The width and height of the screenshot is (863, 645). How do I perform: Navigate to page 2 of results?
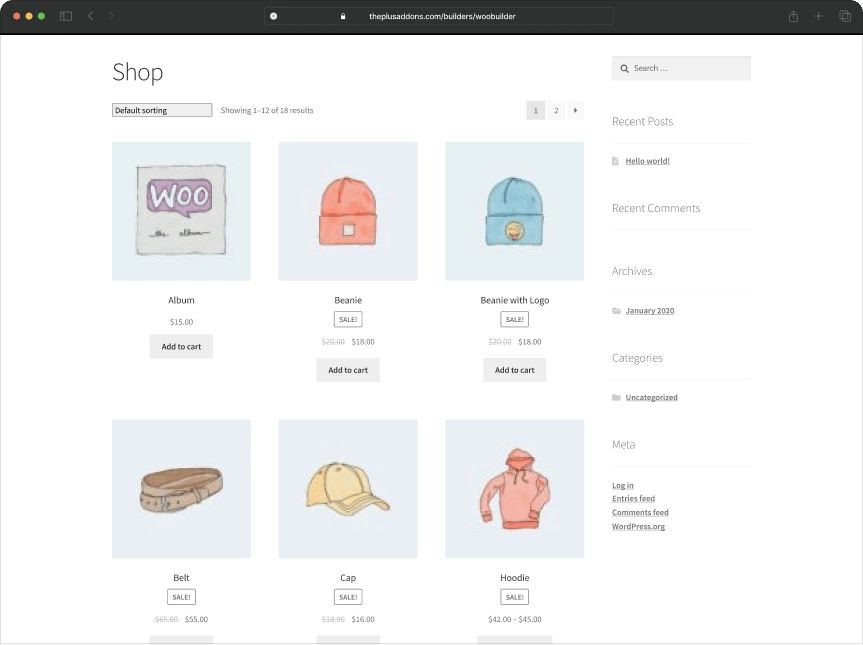coord(556,110)
